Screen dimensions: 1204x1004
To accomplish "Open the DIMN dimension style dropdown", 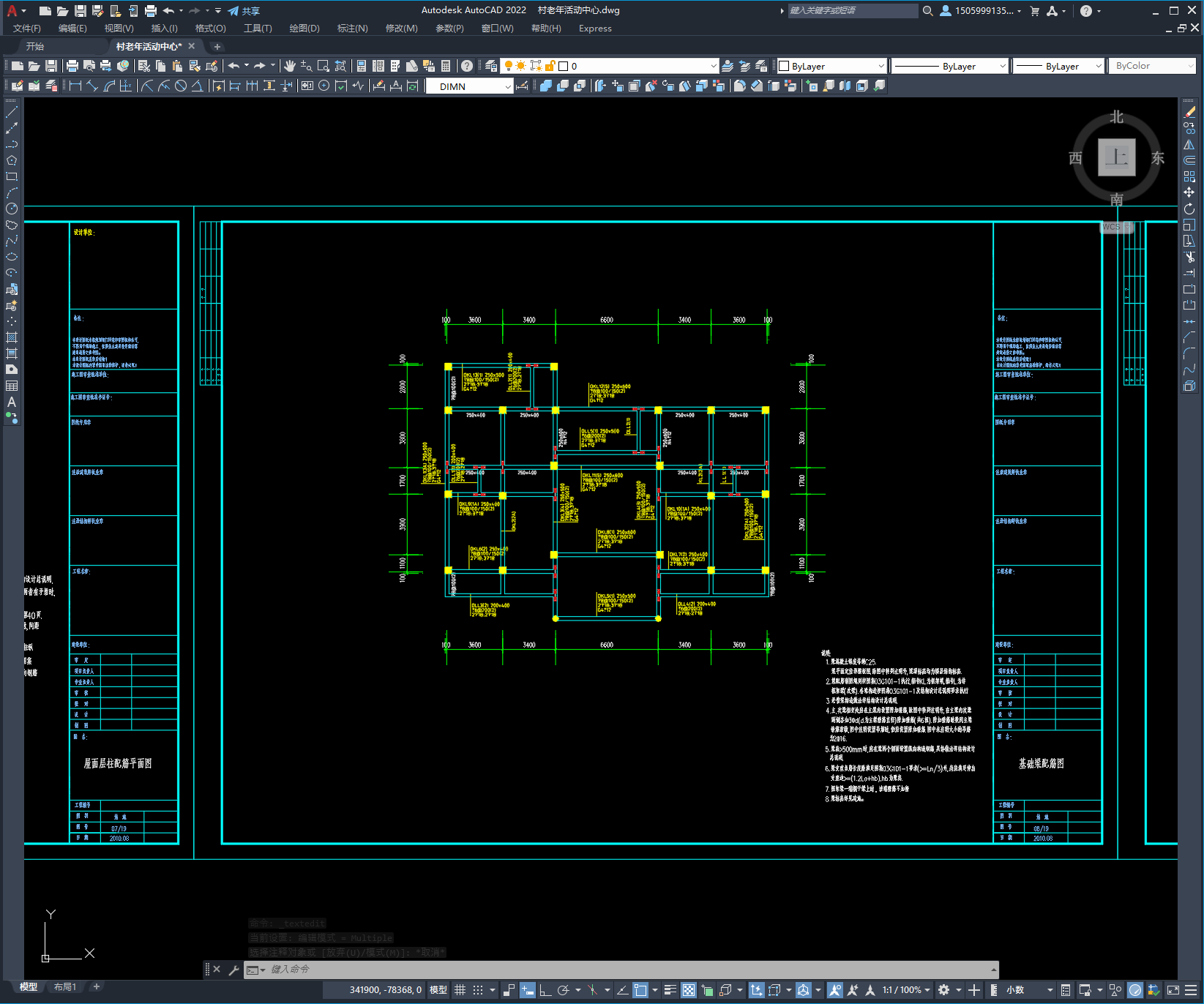I will [470, 86].
